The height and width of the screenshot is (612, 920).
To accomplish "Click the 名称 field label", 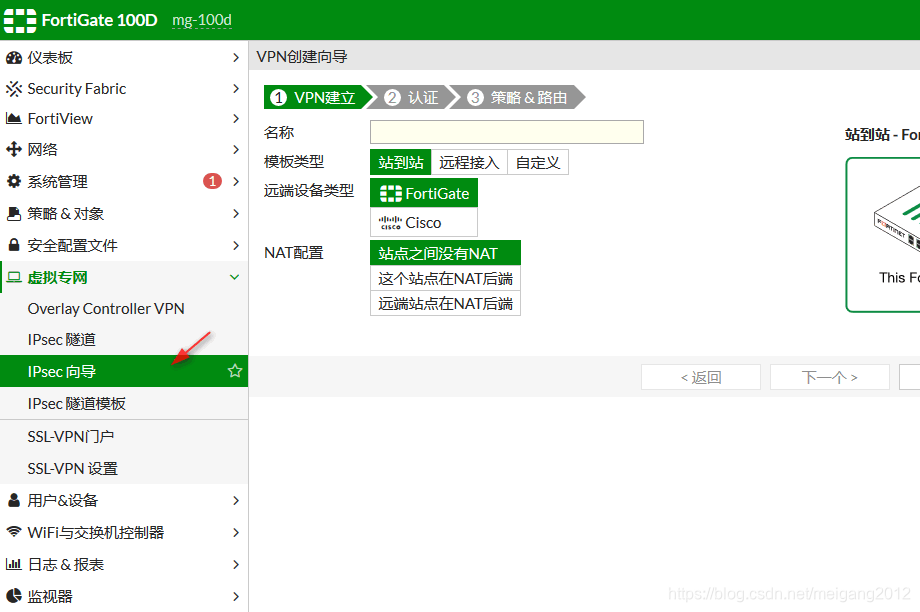I will tap(279, 133).
